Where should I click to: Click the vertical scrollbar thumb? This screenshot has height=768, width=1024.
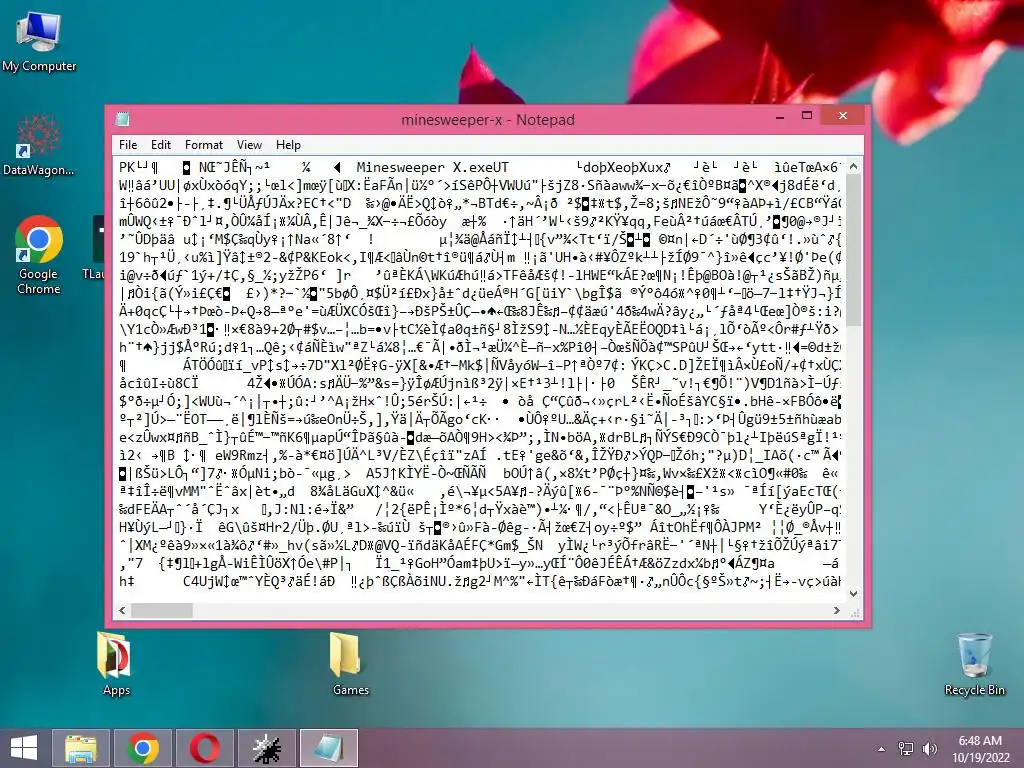click(x=854, y=250)
